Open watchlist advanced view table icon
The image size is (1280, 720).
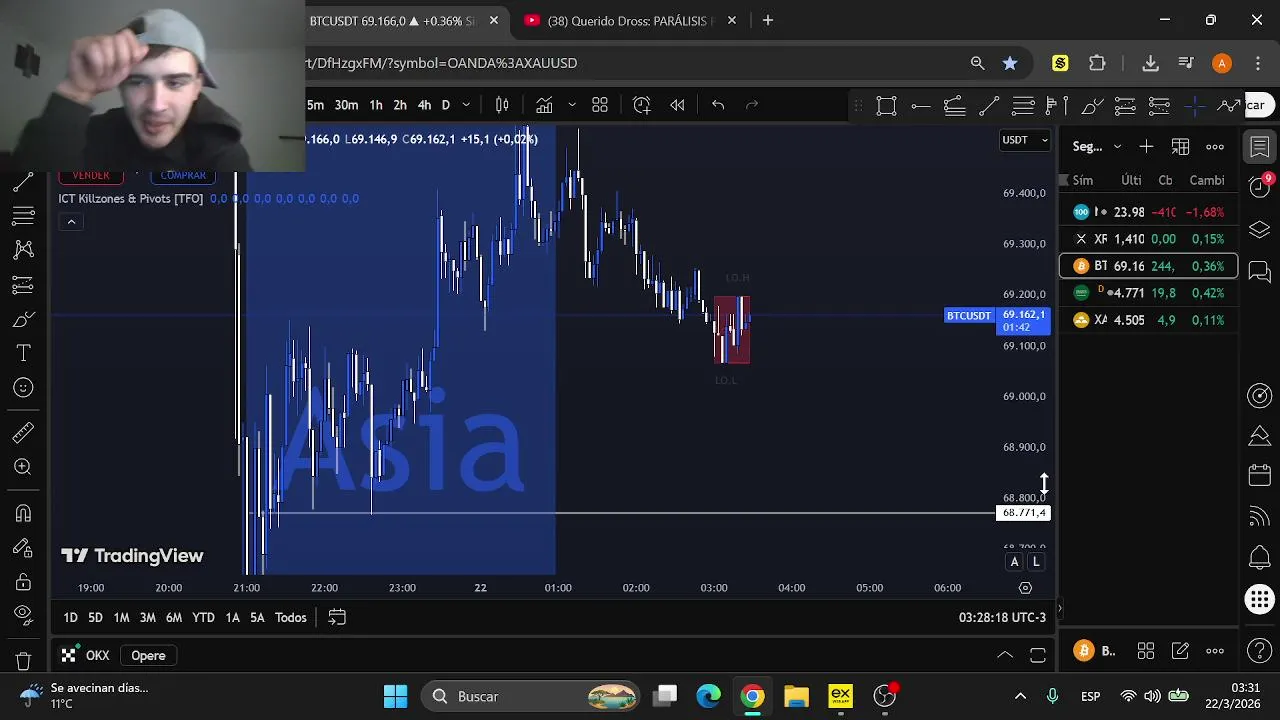point(1180,147)
